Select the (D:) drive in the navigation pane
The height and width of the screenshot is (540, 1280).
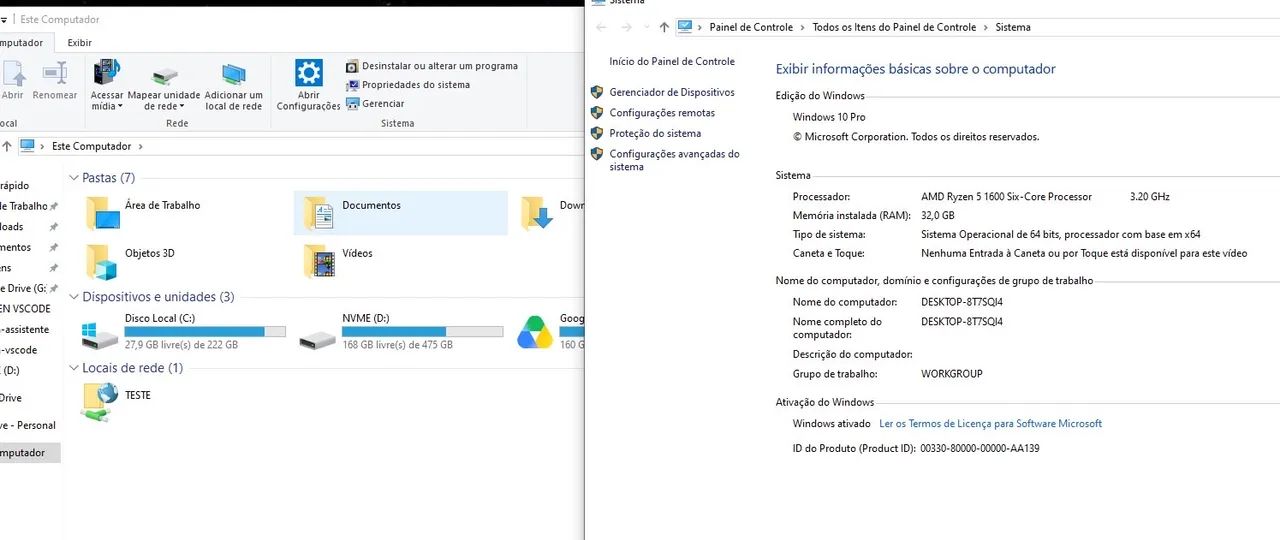click(x=10, y=370)
